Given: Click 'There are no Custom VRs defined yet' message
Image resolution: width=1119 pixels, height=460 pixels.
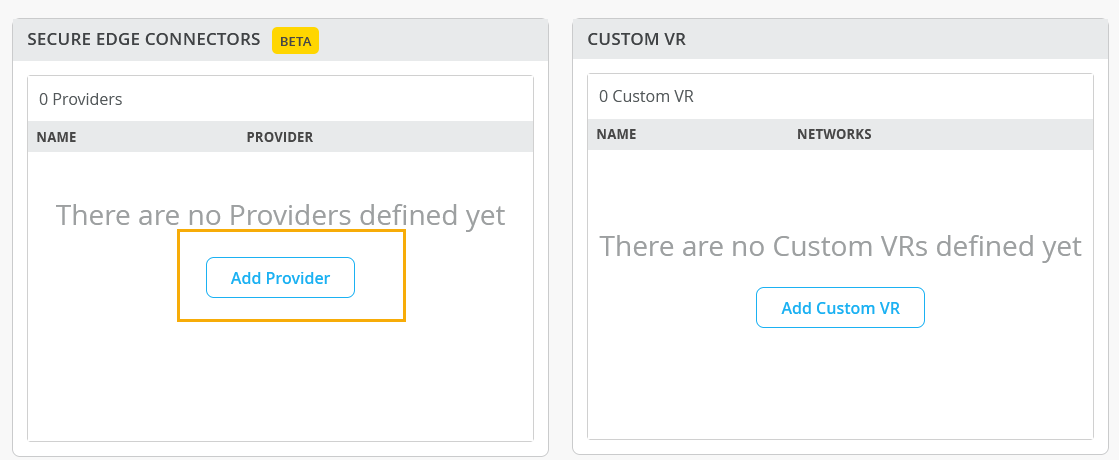Looking at the screenshot, I should 840,246.
